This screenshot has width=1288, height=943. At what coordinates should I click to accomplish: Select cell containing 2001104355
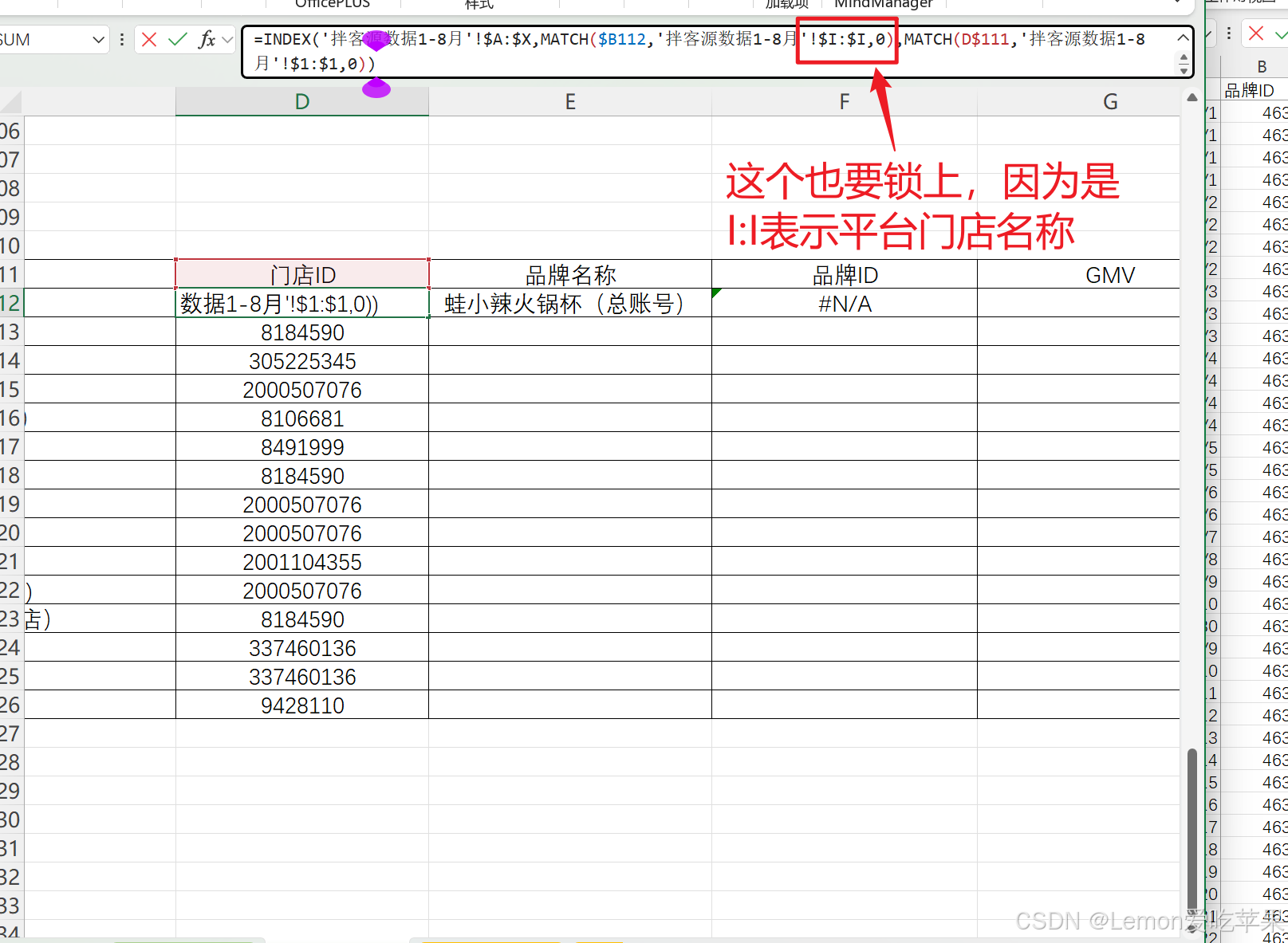pos(302,561)
